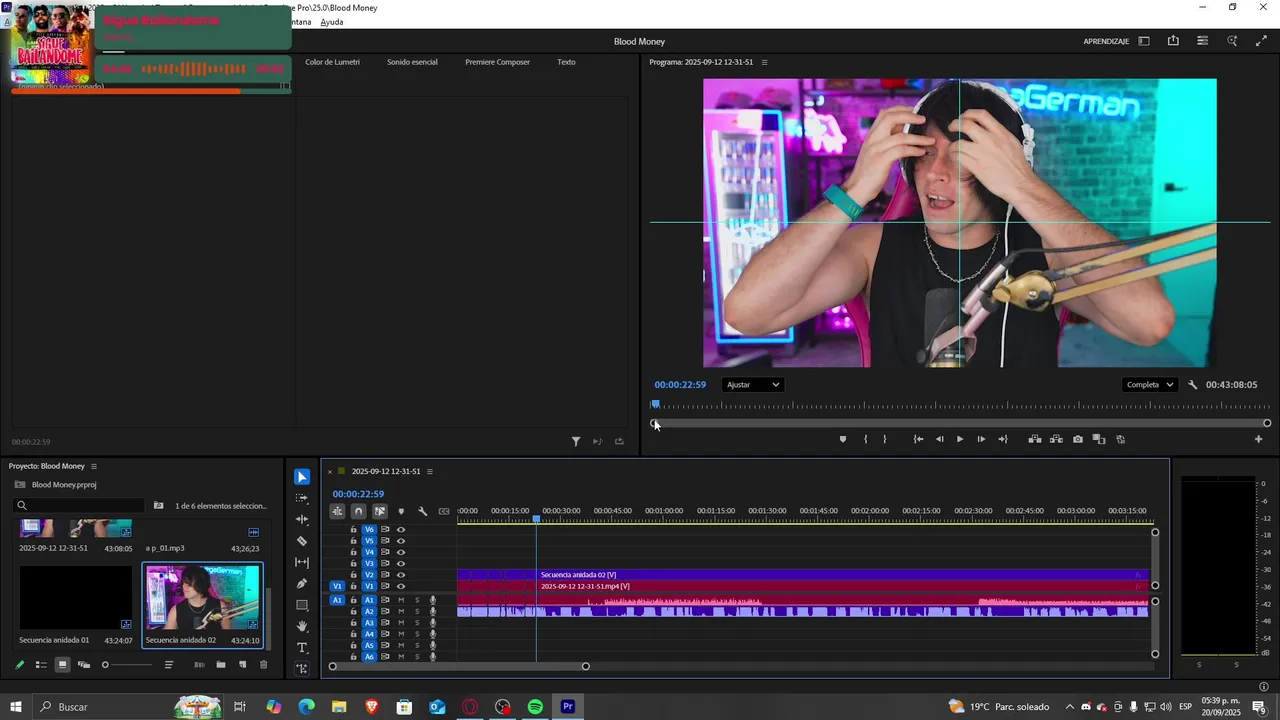This screenshot has height=720, width=1280.
Task: Open Program monitor settings wrench
Action: pyautogui.click(x=1192, y=385)
